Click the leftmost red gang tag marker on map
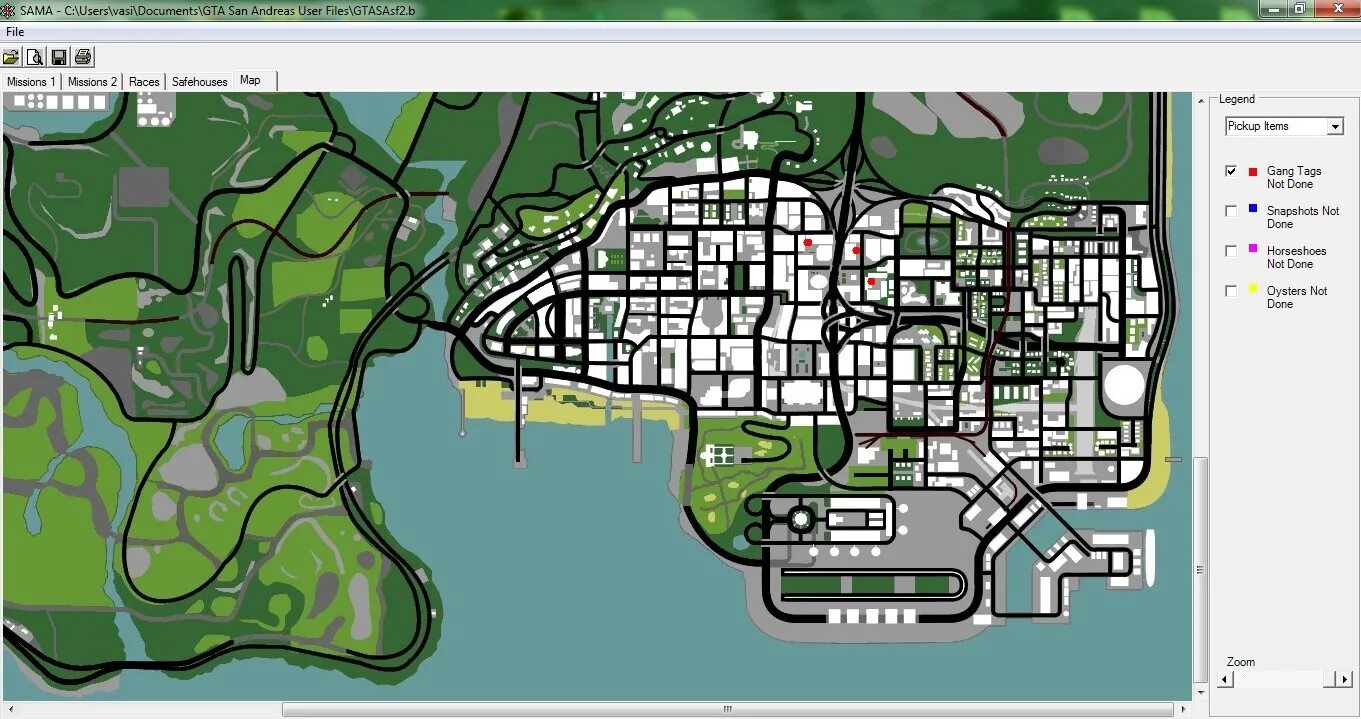 [x=807, y=242]
